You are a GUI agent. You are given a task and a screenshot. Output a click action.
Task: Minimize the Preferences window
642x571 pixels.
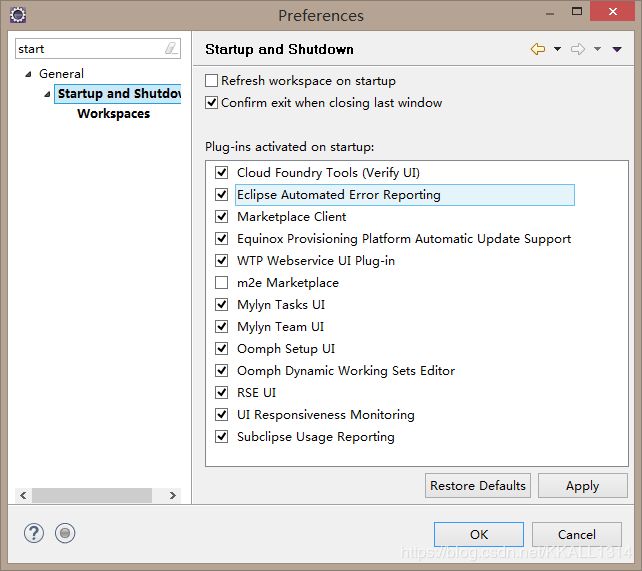(x=550, y=13)
